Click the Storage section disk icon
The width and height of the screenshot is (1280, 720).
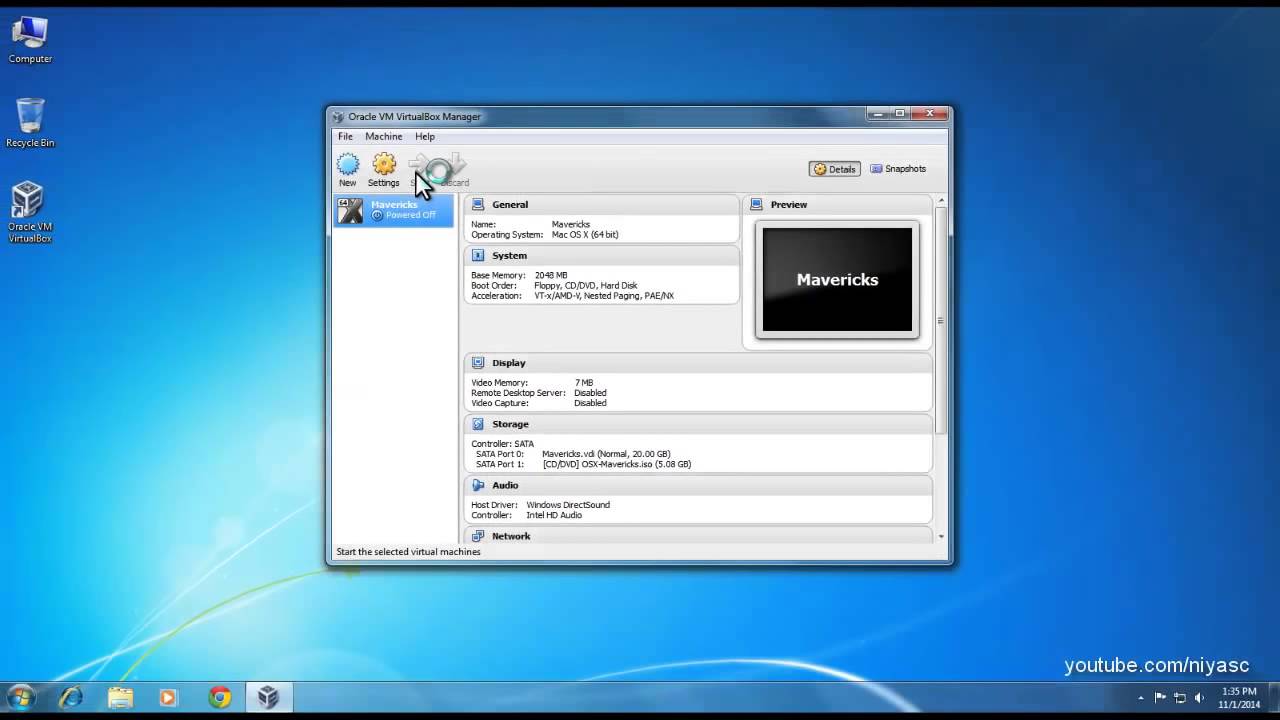(x=478, y=424)
